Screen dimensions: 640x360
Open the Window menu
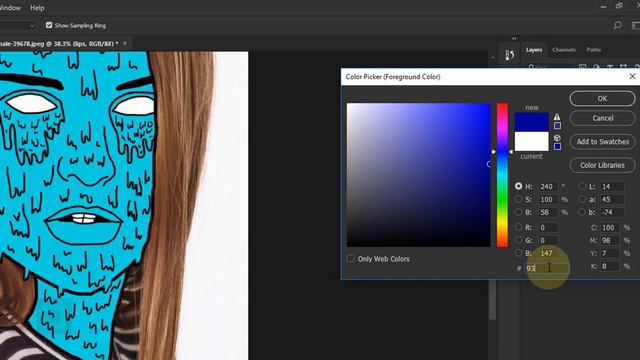coord(10,8)
